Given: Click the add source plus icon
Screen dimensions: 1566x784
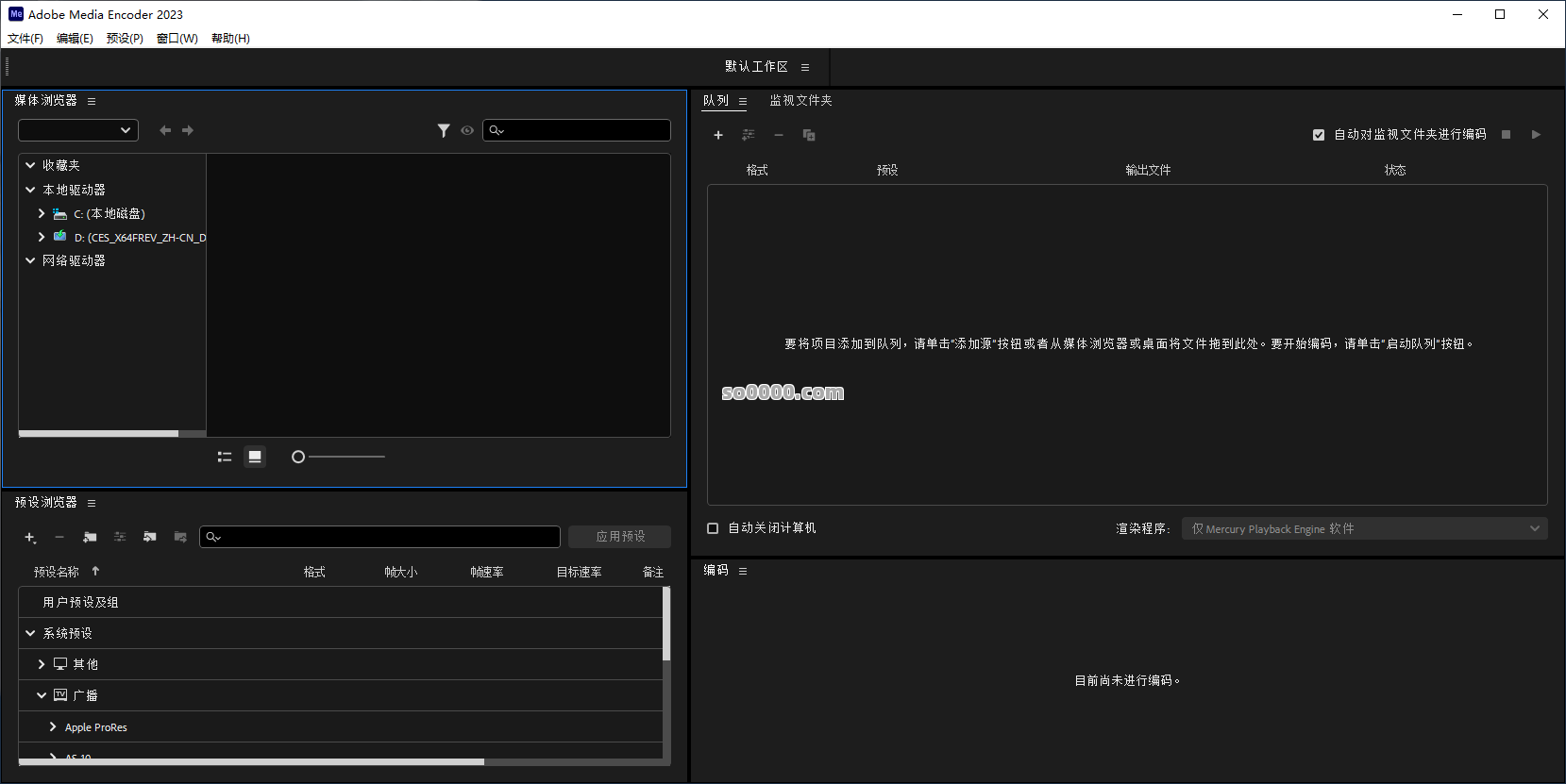Looking at the screenshot, I should pos(718,135).
